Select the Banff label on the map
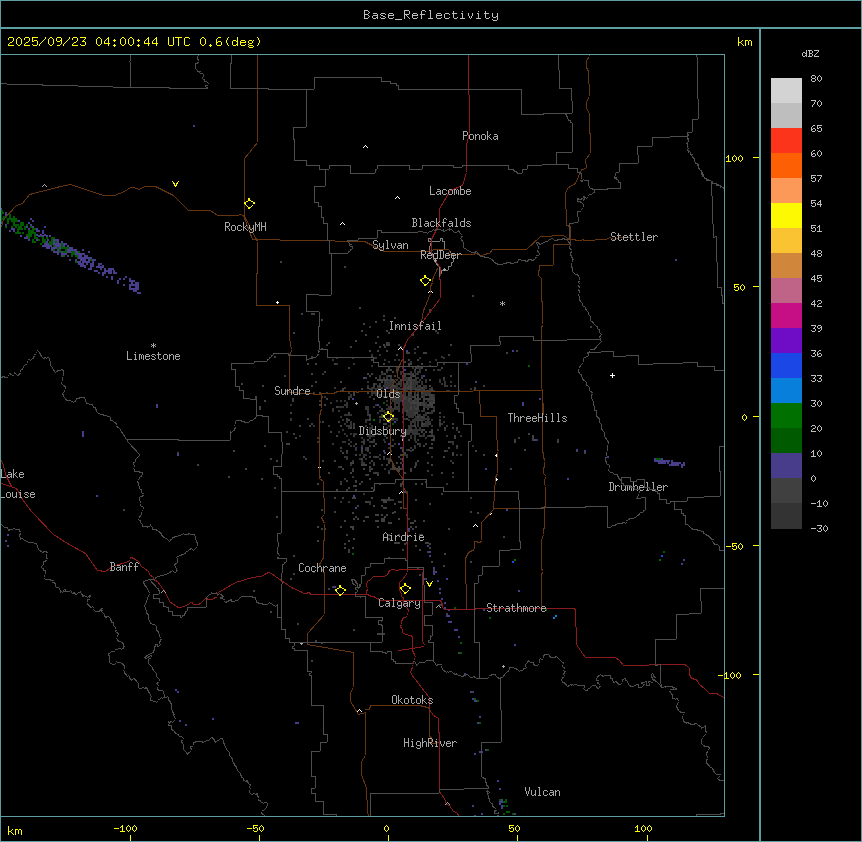This screenshot has height=842, width=862. [x=124, y=567]
